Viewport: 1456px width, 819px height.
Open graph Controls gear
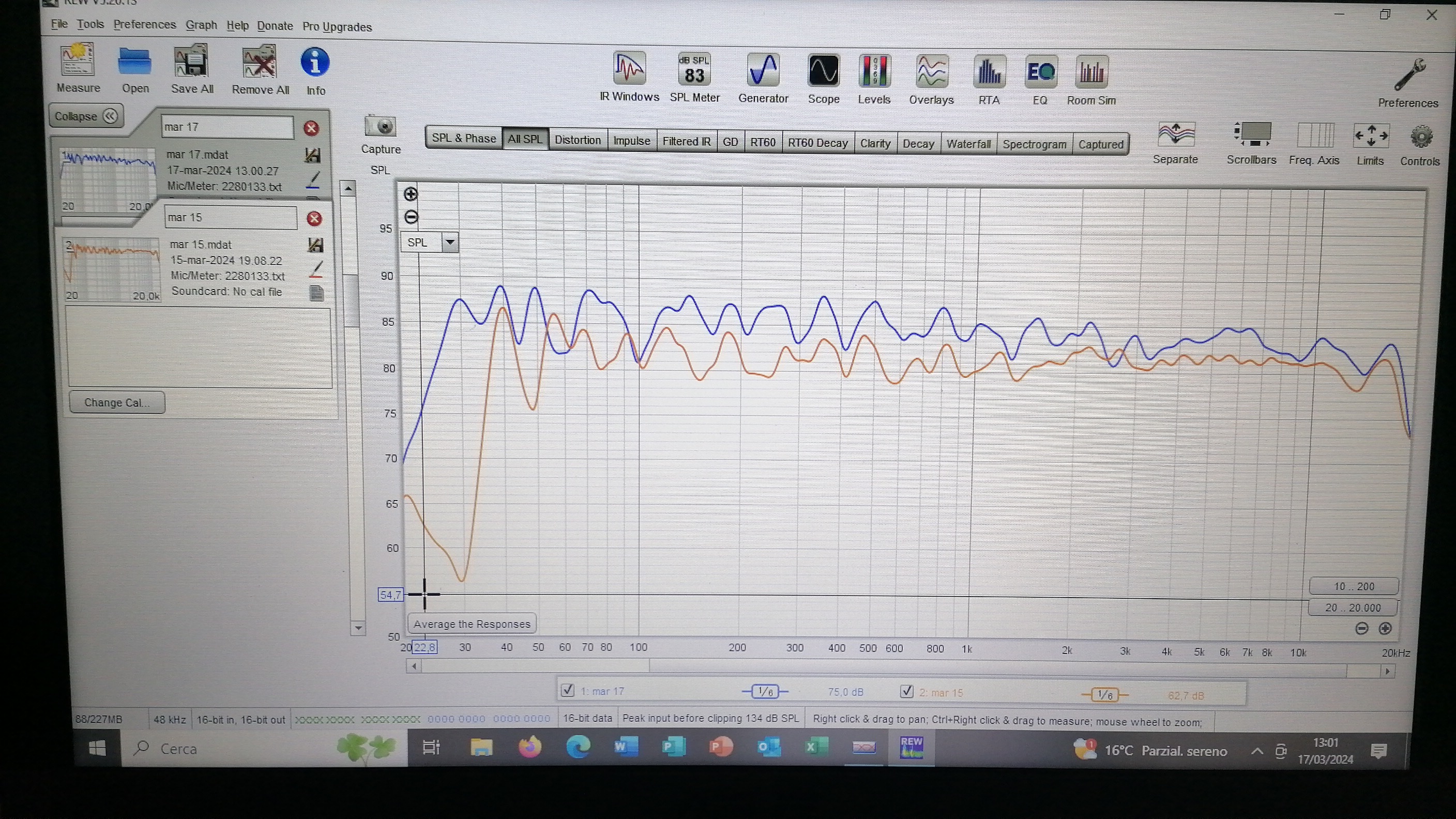[1420, 138]
